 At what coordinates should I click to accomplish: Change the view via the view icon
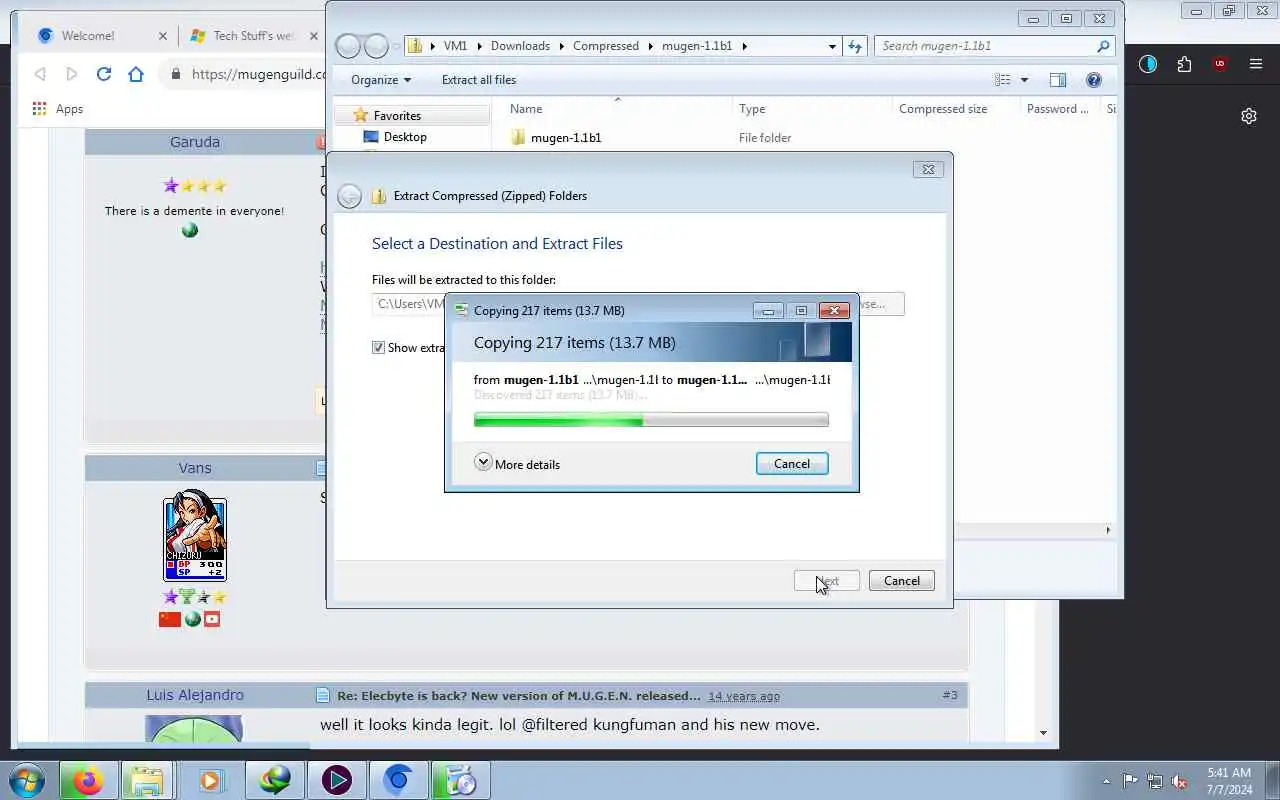point(1003,80)
